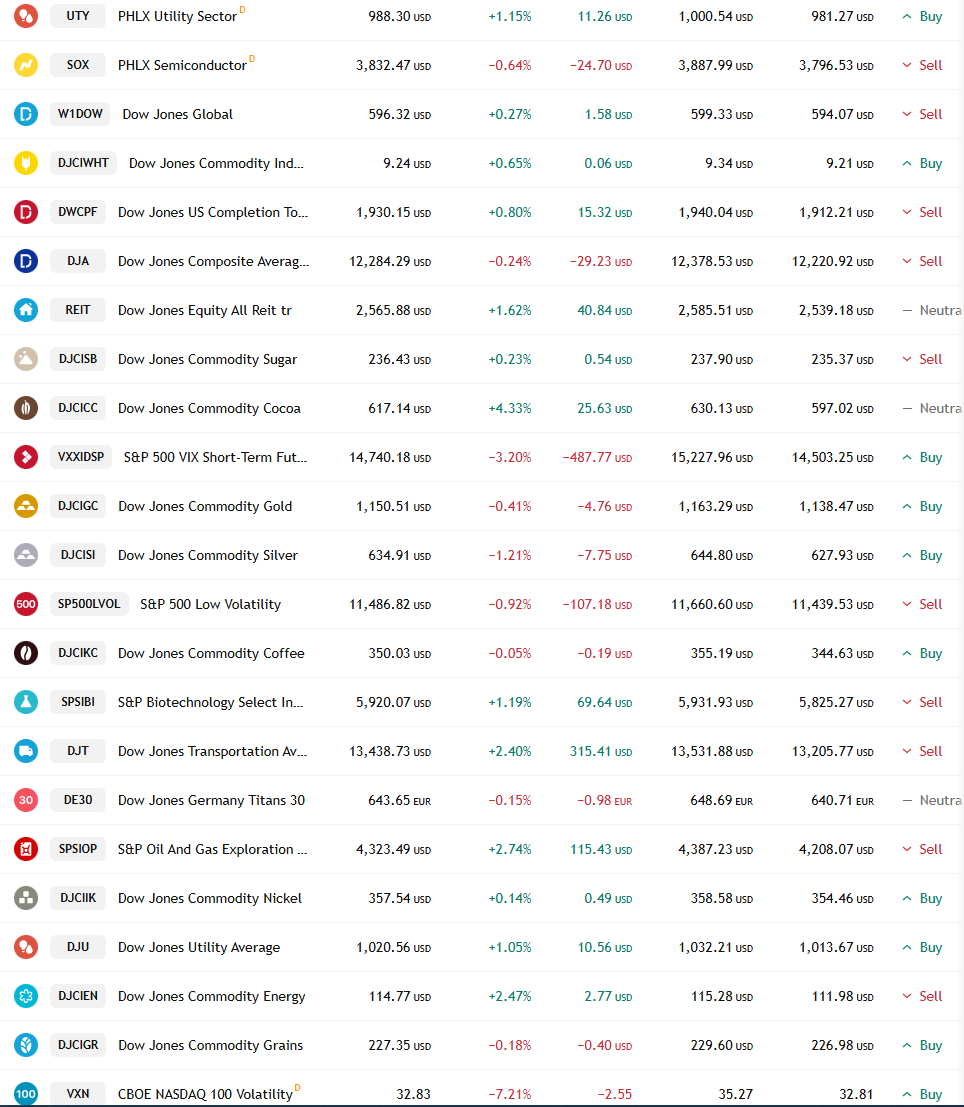Click the DJT truck logo icon
The image size is (964, 1107).
coord(26,751)
